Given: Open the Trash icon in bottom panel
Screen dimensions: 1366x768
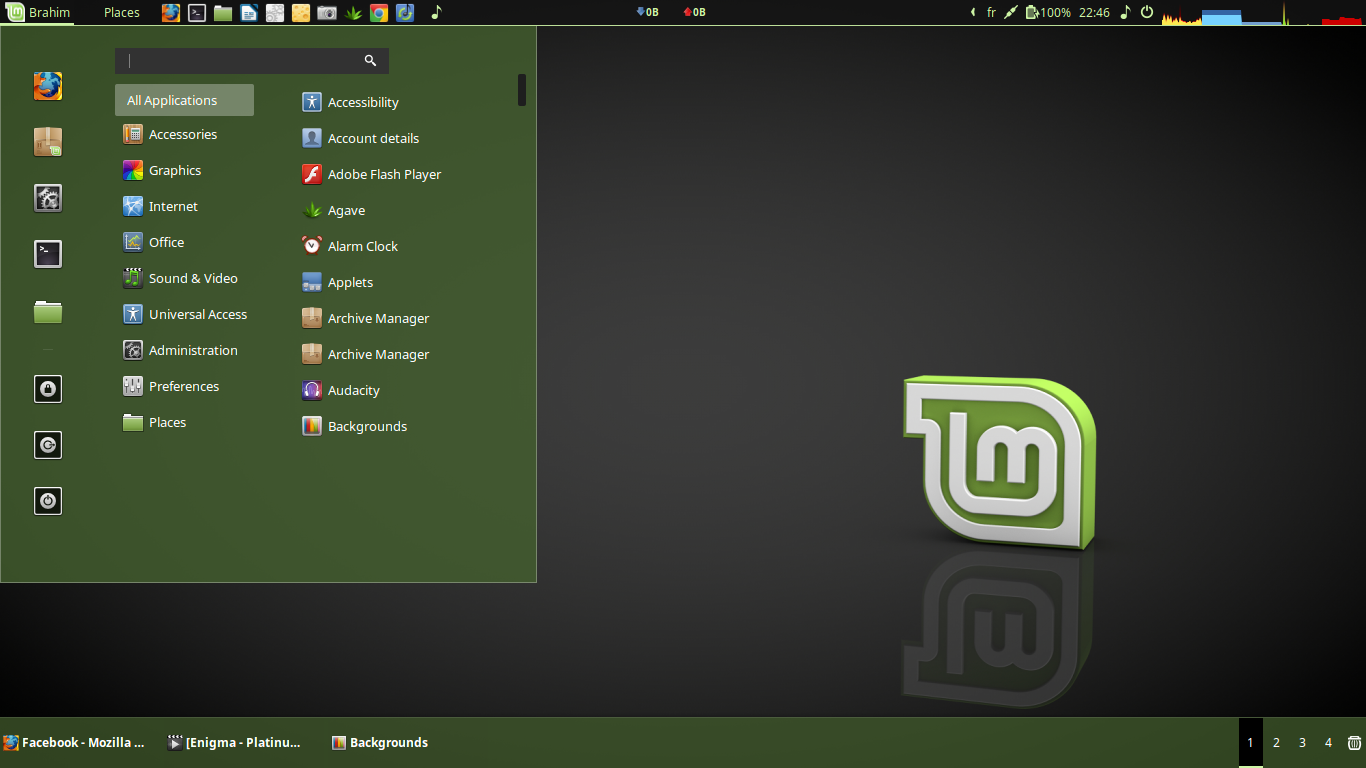Looking at the screenshot, I should pyautogui.click(x=1354, y=743).
